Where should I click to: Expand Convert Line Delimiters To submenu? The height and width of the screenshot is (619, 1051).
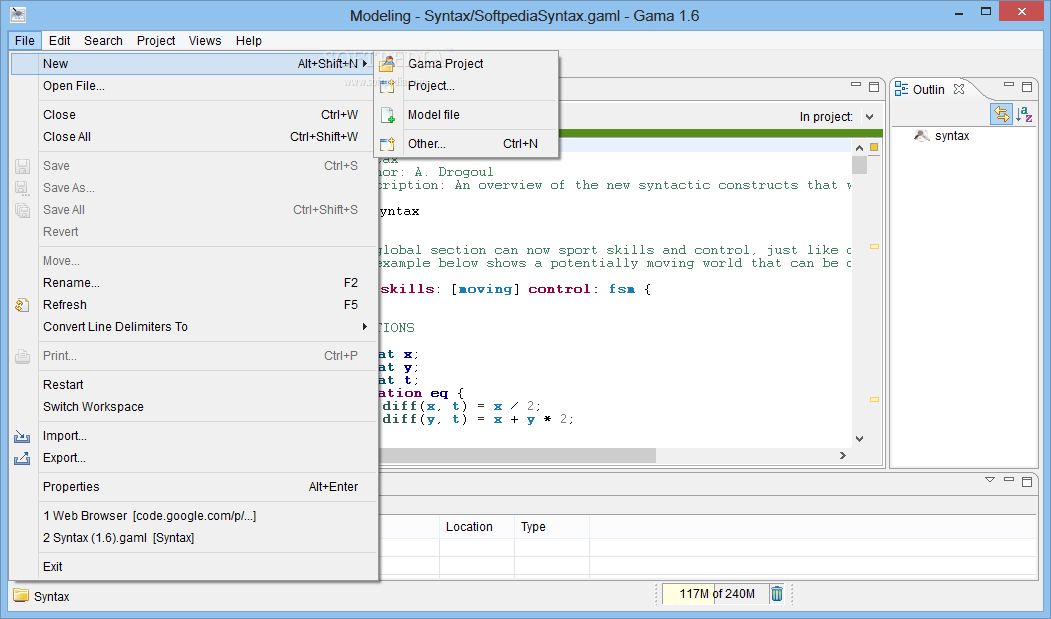(x=365, y=327)
